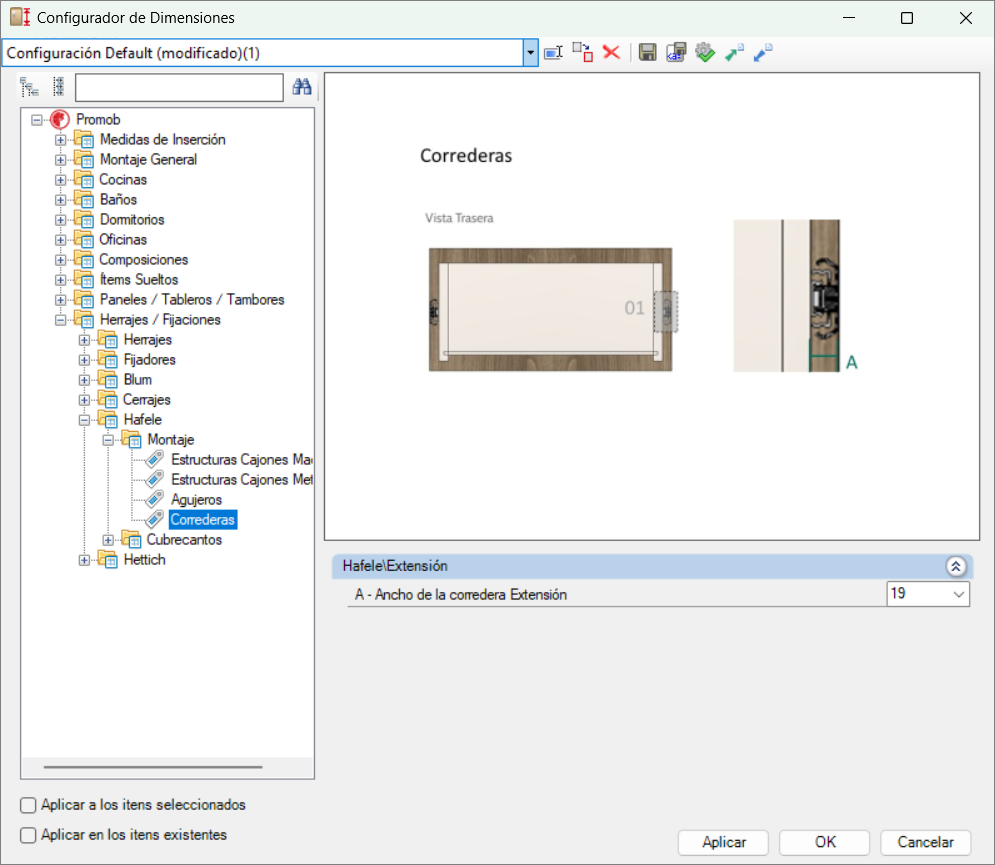Save configuration using the floppy disk icon
Image resolution: width=995 pixels, height=865 pixels.
point(647,53)
